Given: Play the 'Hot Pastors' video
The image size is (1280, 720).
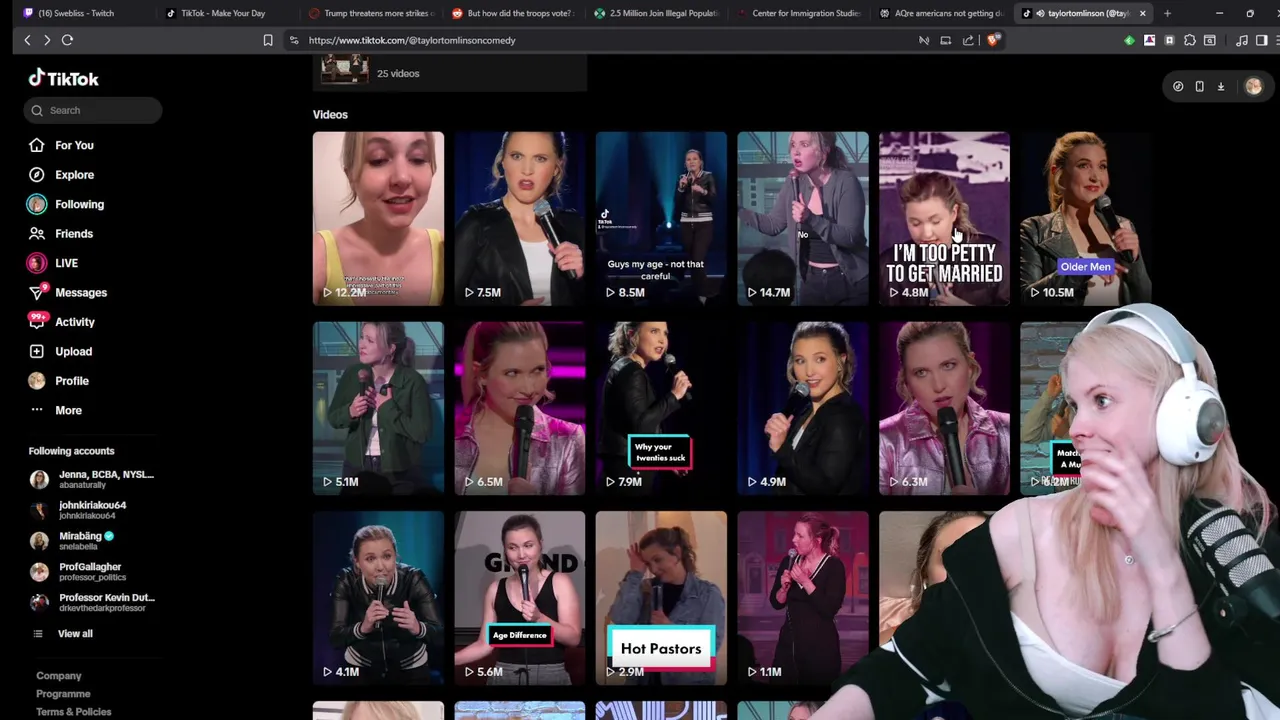Looking at the screenshot, I should 661,598.
